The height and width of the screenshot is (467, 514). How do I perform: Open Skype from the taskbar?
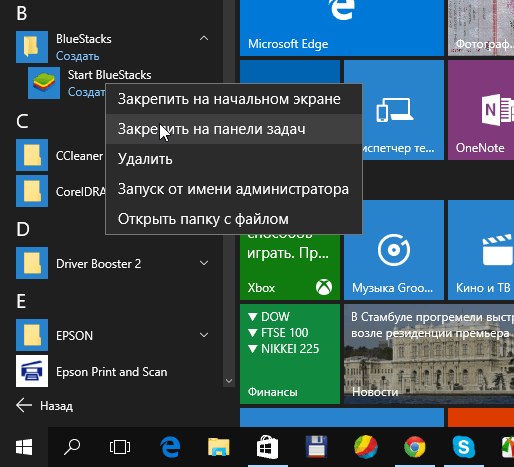[464, 447]
